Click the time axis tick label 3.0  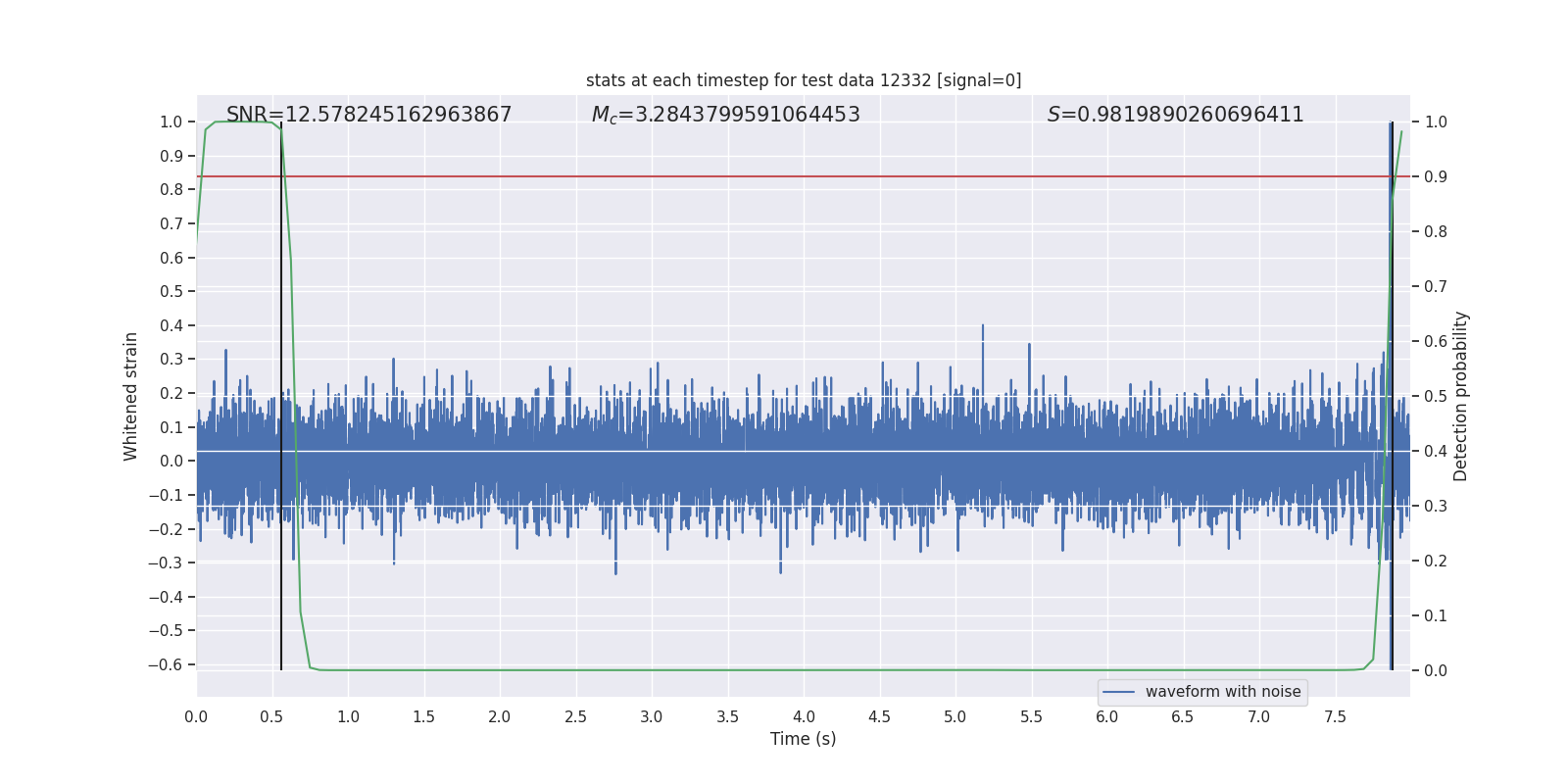[652, 716]
